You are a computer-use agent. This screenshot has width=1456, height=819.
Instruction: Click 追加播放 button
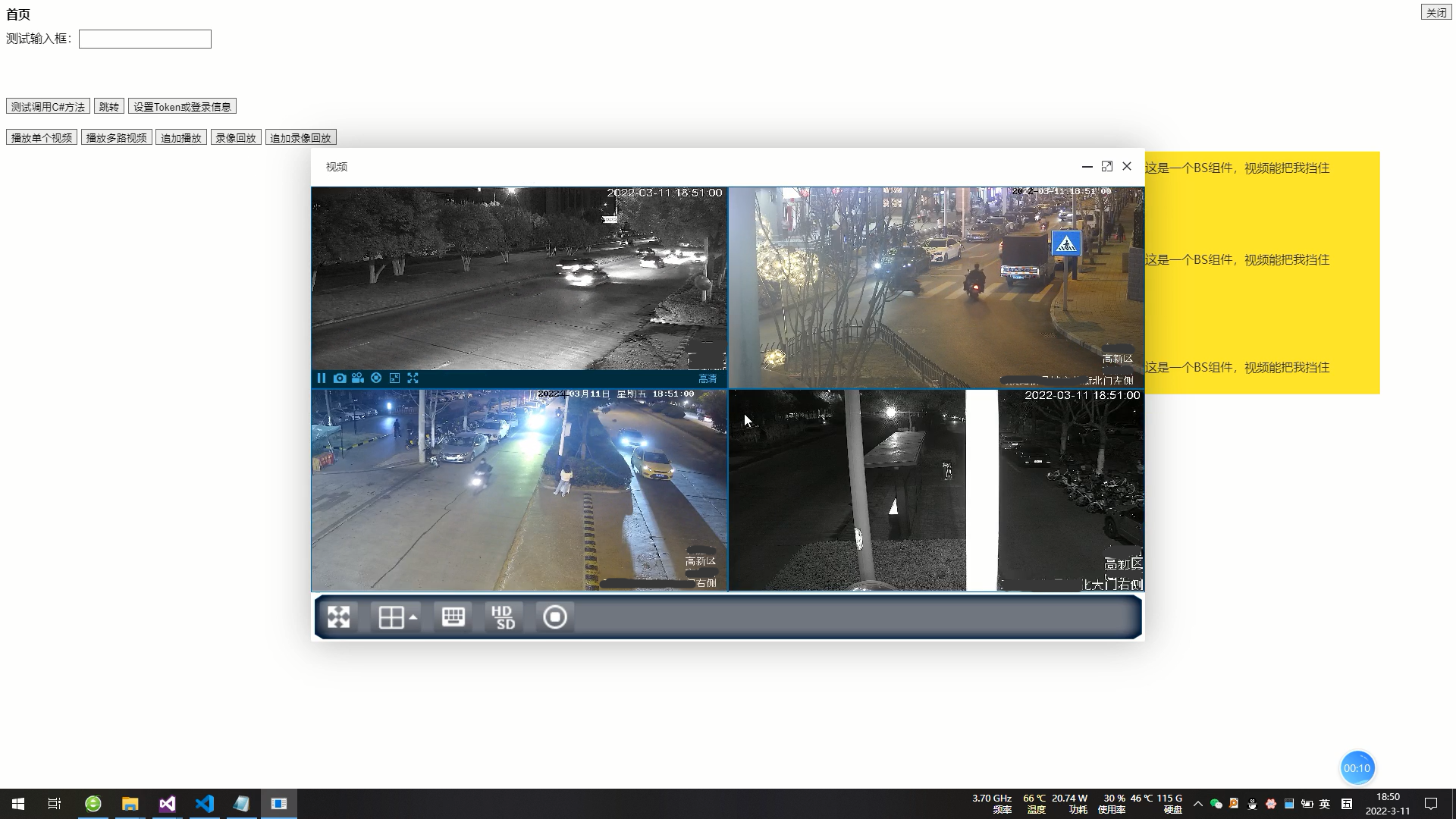click(181, 137)
